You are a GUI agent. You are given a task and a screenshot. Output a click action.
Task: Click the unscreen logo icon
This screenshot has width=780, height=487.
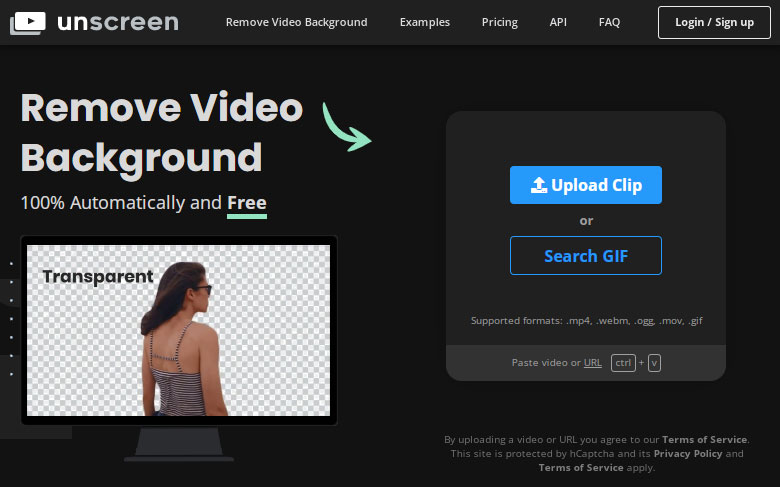[28, 23]
